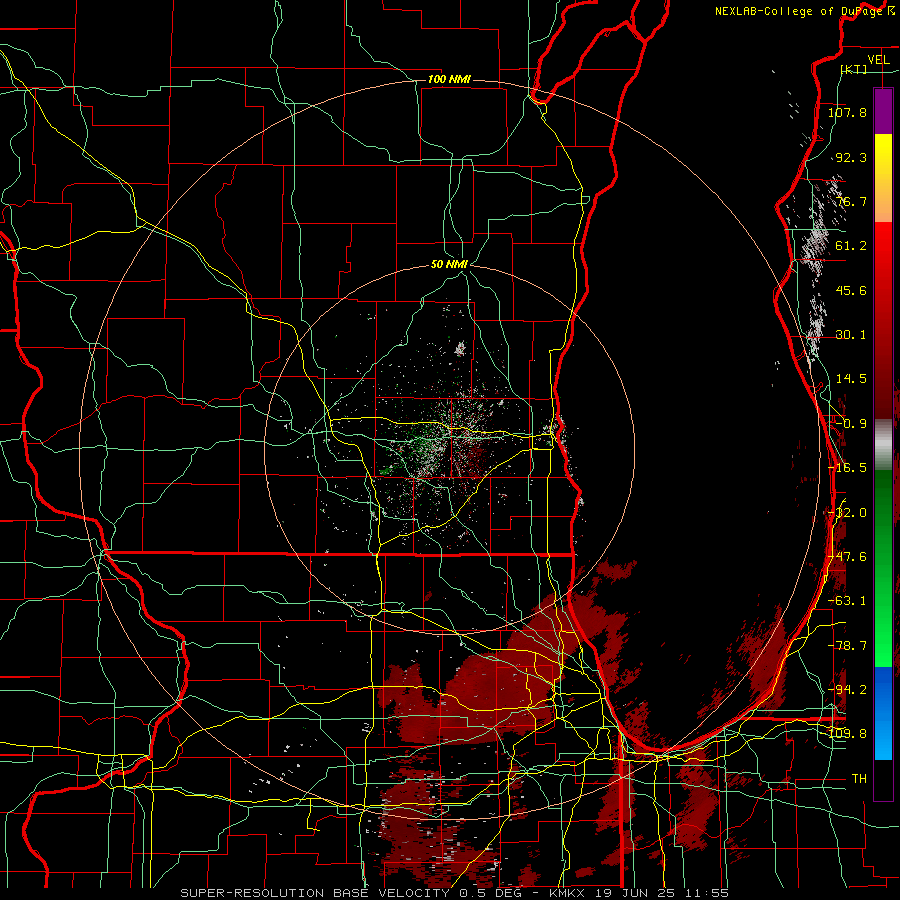Select the -94.2 scale value
Viewport: 900px width, 900px height.
click(847, 689)
